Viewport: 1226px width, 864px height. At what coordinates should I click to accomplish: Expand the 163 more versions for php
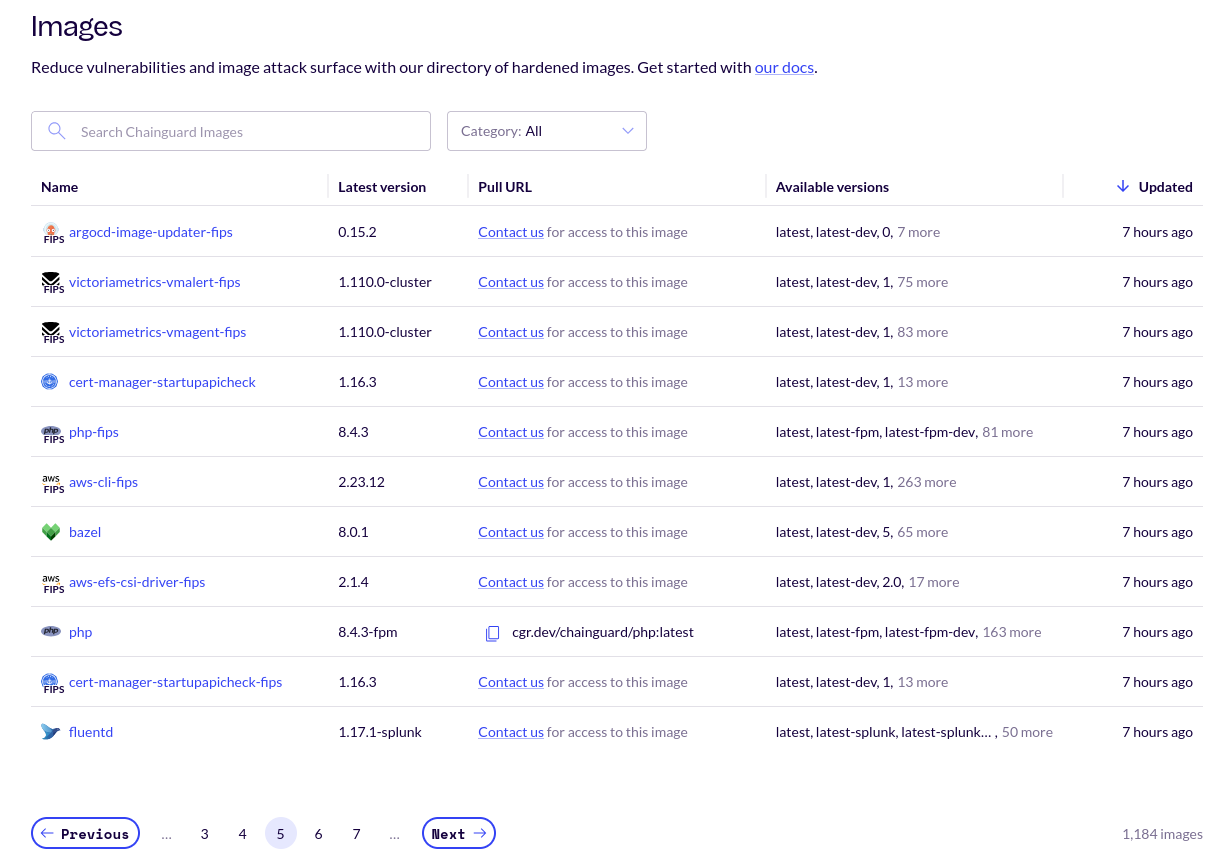click(1011, 631)
